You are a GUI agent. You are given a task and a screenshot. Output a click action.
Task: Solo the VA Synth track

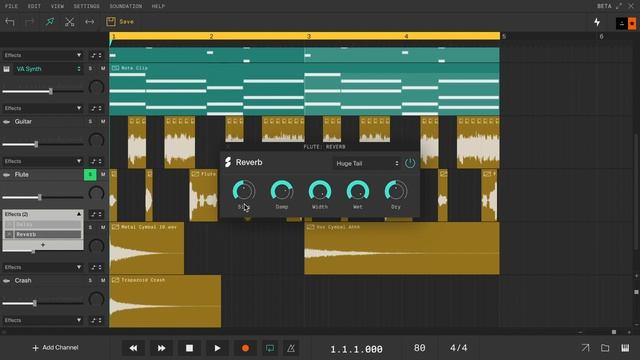point(90,69)
